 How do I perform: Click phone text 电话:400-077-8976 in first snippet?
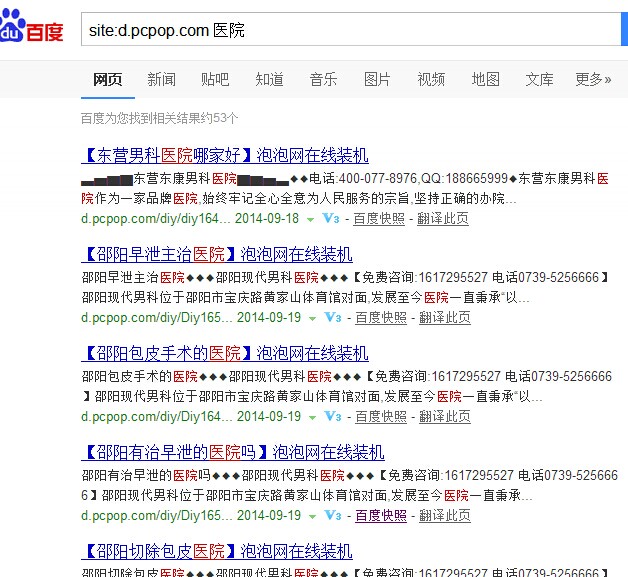click(363, 178)
